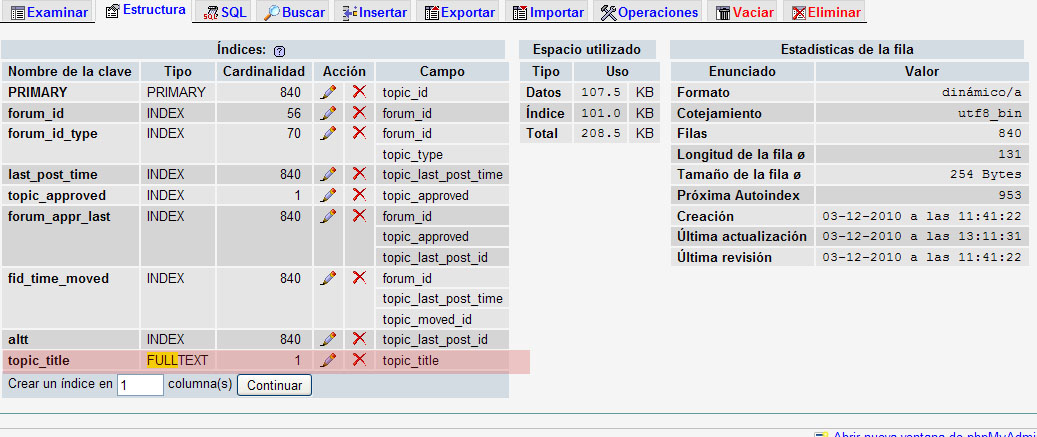
Task: Edit the forum_id_type index pencil
Action: (x=327, y=134)
